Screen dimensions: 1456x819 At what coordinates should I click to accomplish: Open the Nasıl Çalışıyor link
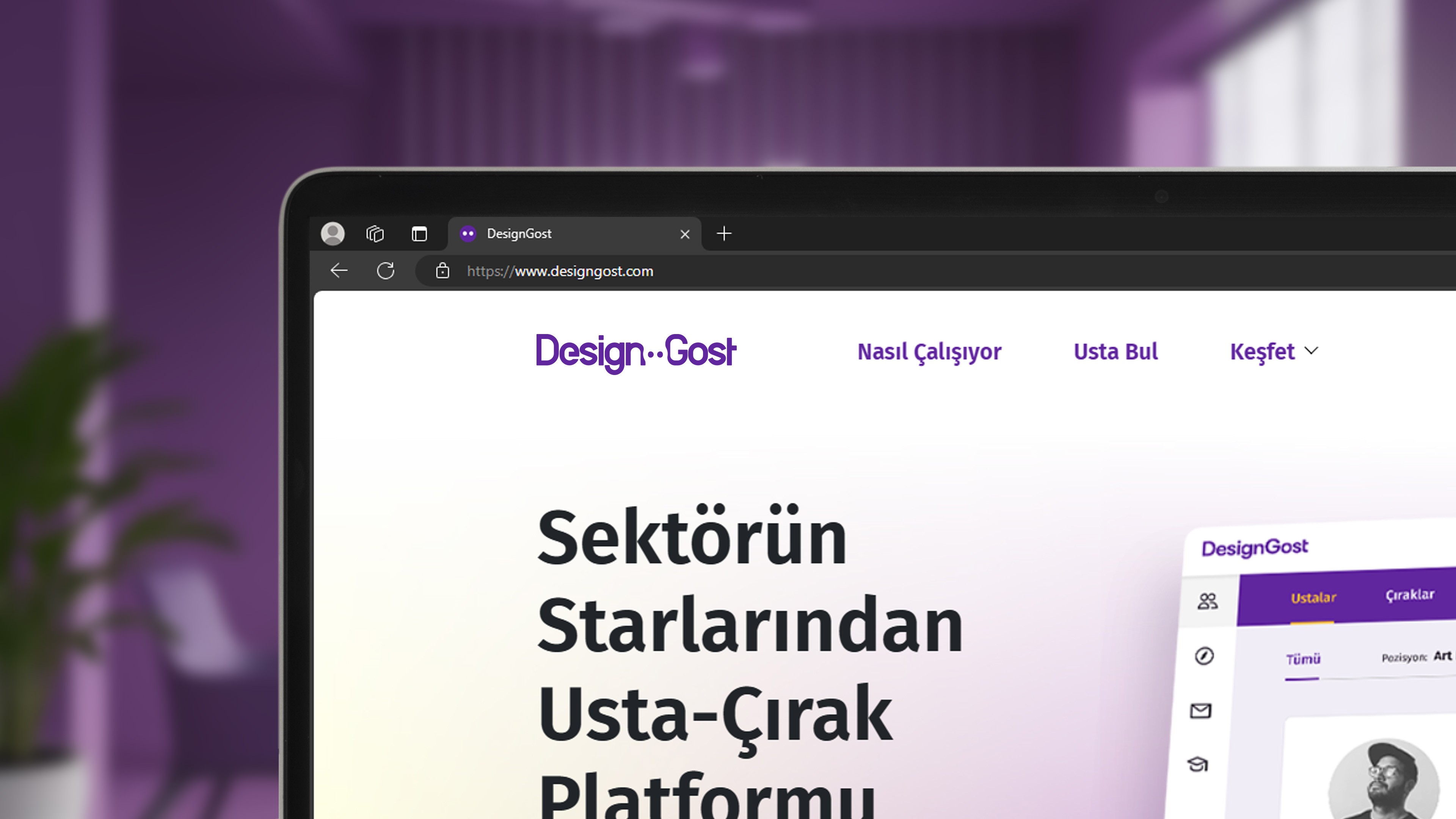coord(929,351)
